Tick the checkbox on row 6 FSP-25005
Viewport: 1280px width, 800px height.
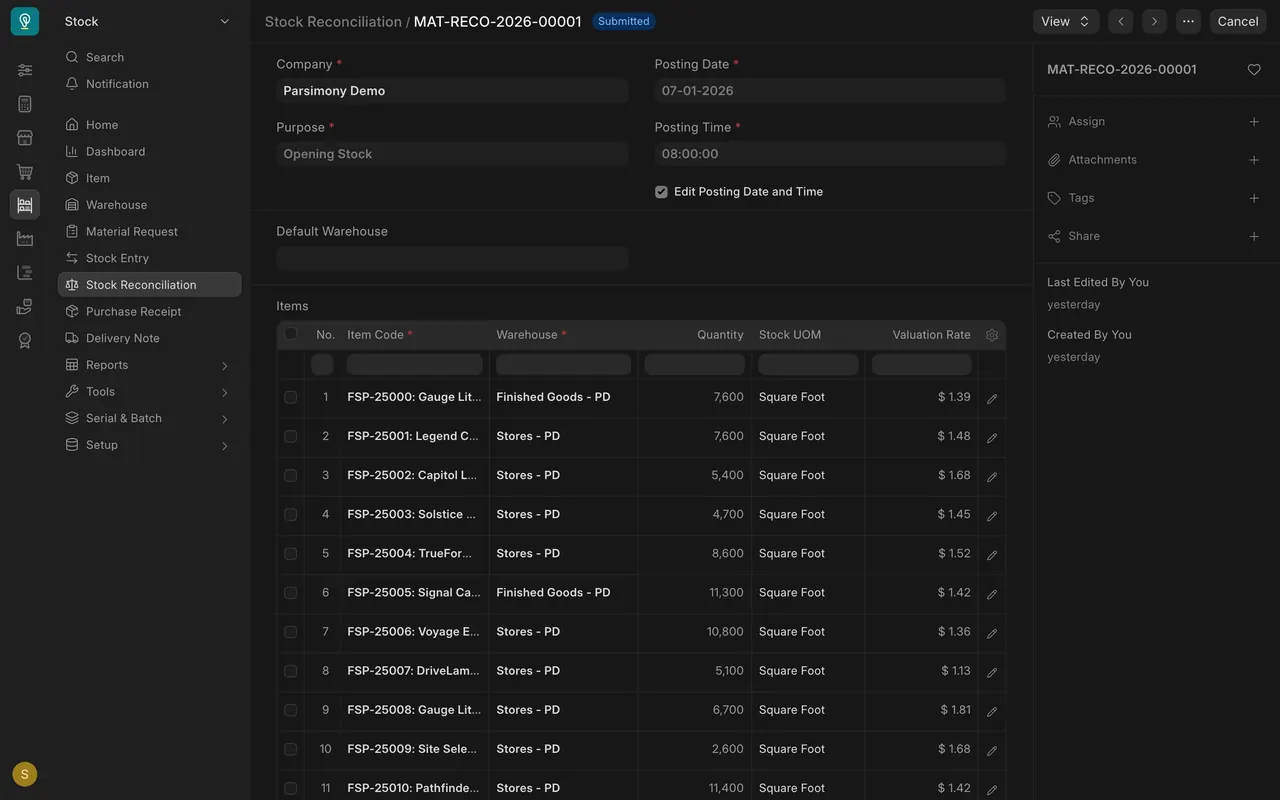291,593
